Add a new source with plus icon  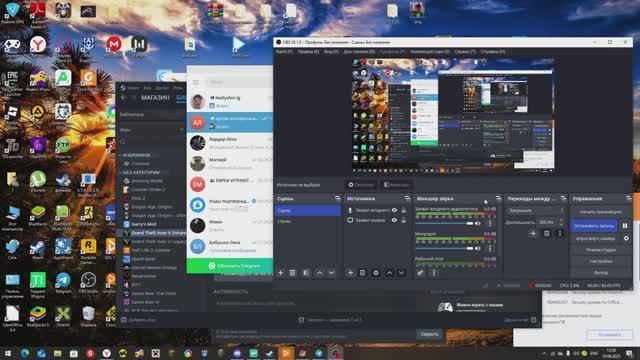pyautogui.click(x=350, y=273)
